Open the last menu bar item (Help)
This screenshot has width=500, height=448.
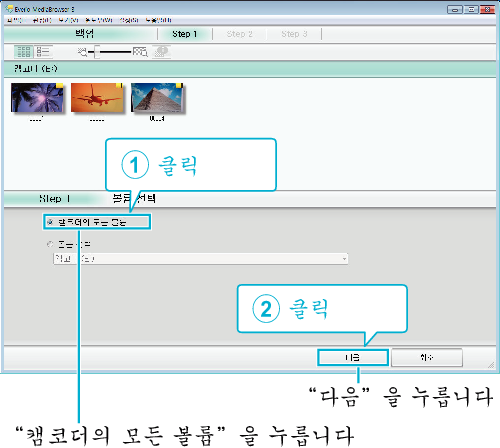click(x=158, y=20)
